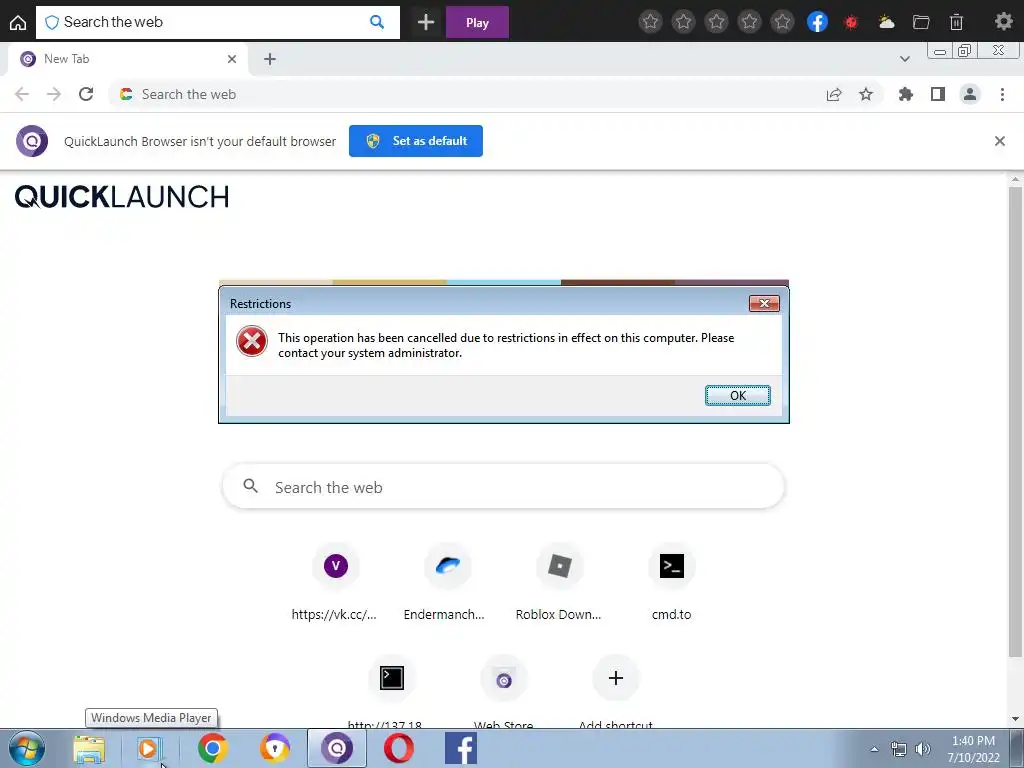Click the fifth star bookmark slot
Screen dimensions: 1024x768
[x=782, y=22]
